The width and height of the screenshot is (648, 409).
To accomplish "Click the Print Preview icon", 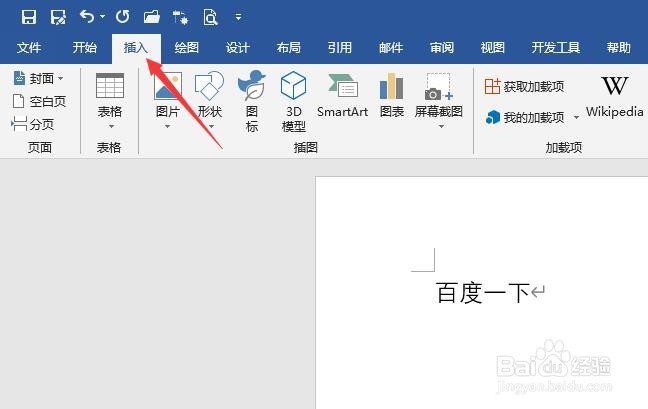I will (210, 18).
